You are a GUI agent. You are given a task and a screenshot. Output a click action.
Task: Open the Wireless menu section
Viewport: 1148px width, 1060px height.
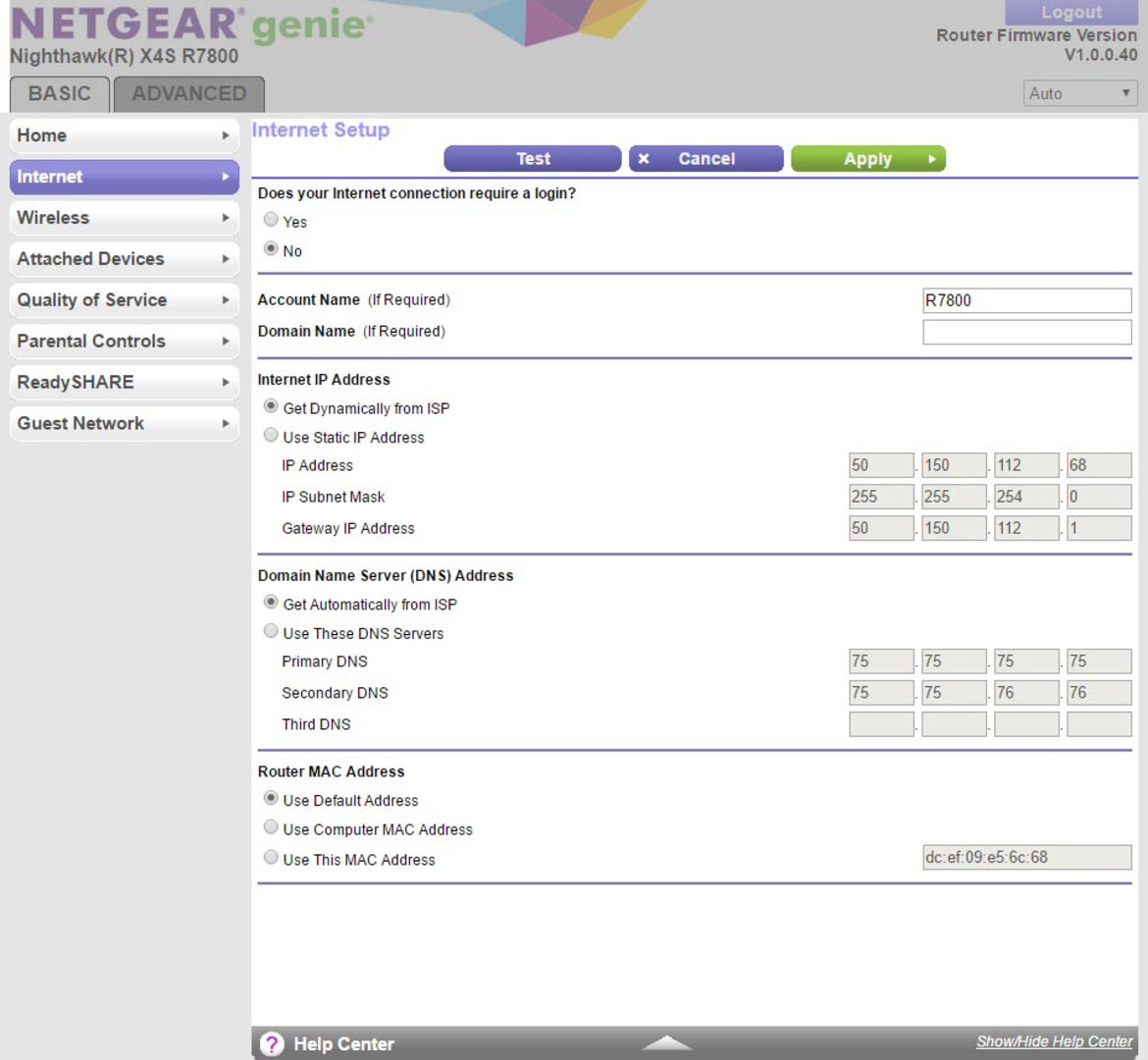coord(125,218)
